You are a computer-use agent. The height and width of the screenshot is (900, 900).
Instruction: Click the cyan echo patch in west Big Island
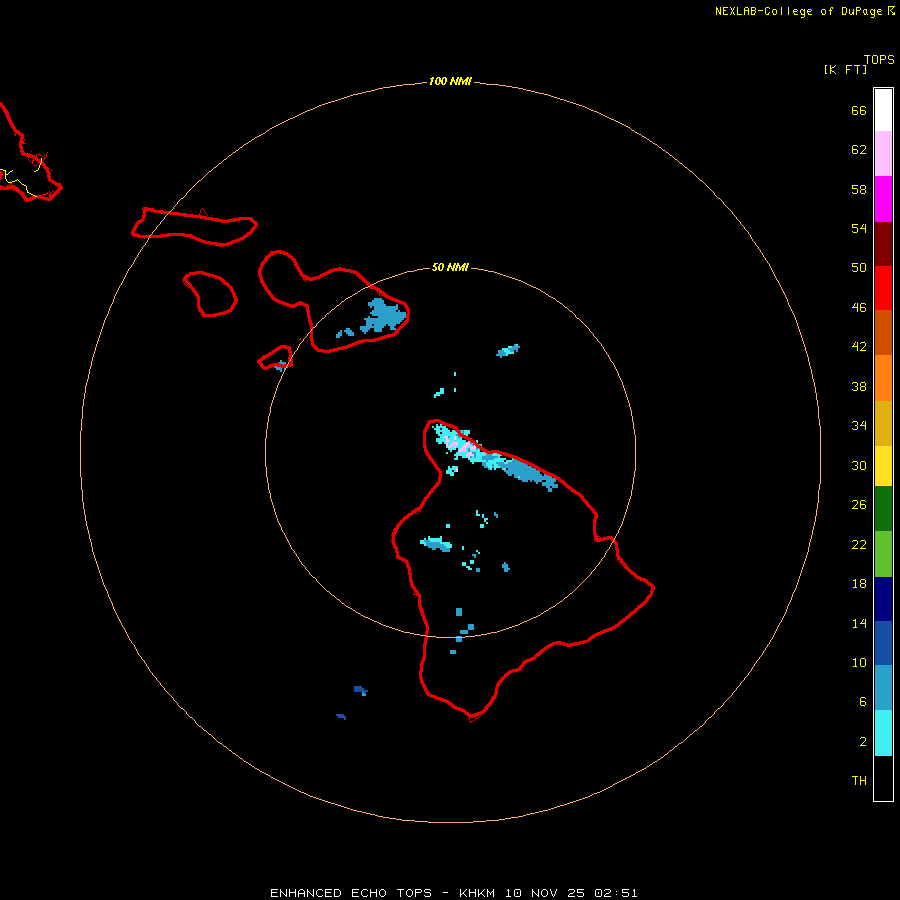[436, 543]
